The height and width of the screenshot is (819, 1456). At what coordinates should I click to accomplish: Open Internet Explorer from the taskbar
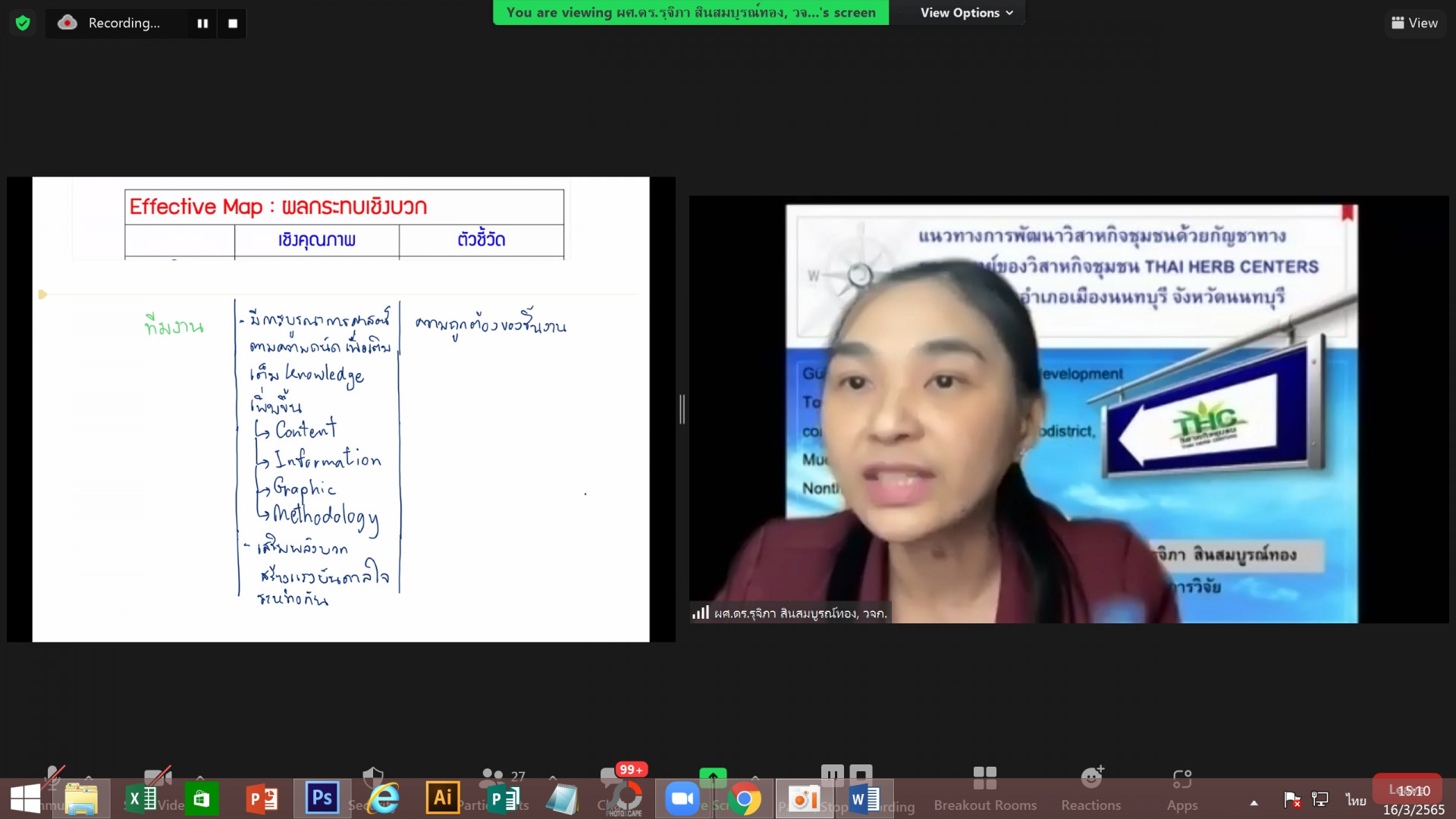[x=384, y=799]
